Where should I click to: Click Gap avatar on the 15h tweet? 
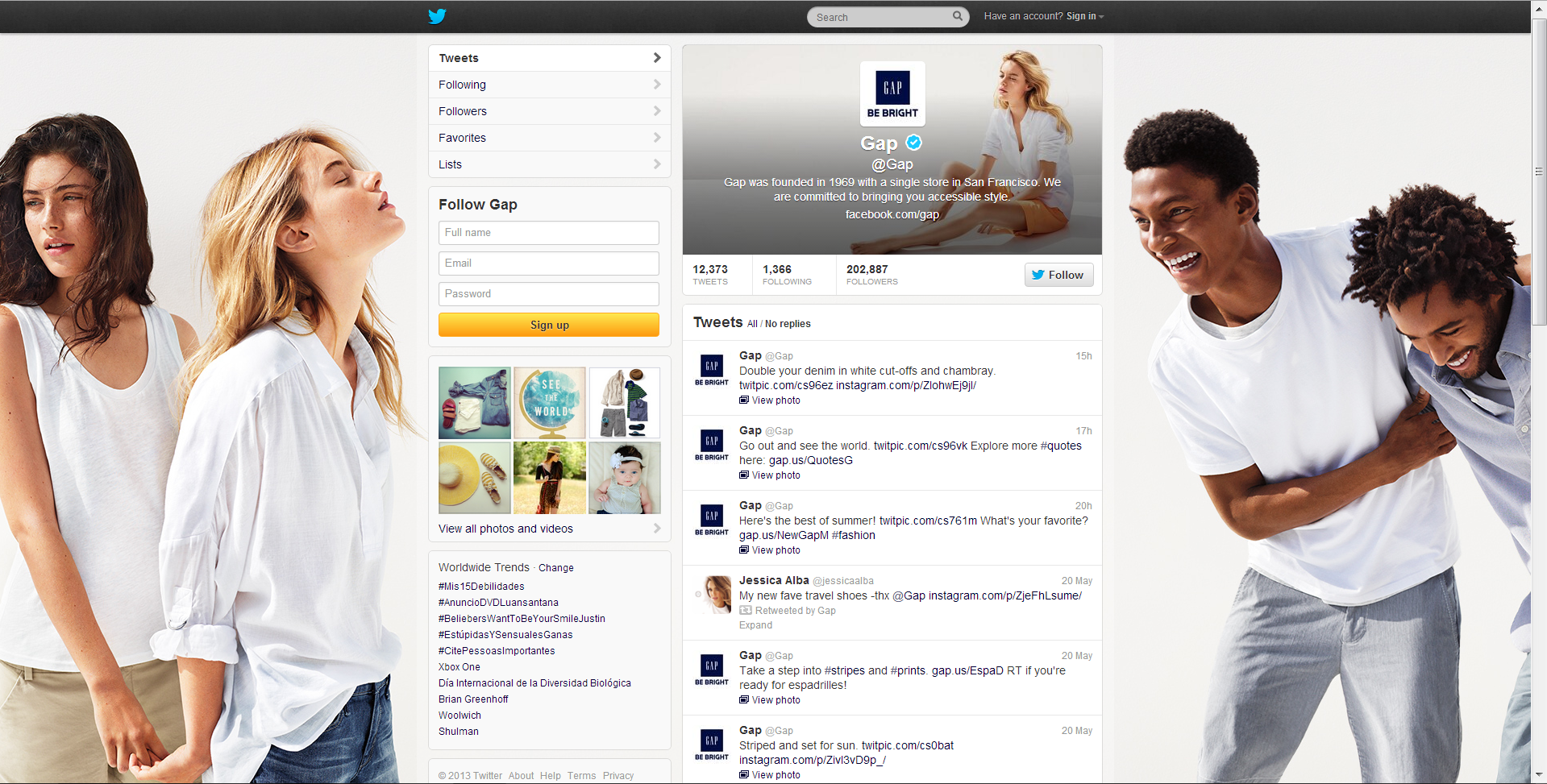[712, 371]
